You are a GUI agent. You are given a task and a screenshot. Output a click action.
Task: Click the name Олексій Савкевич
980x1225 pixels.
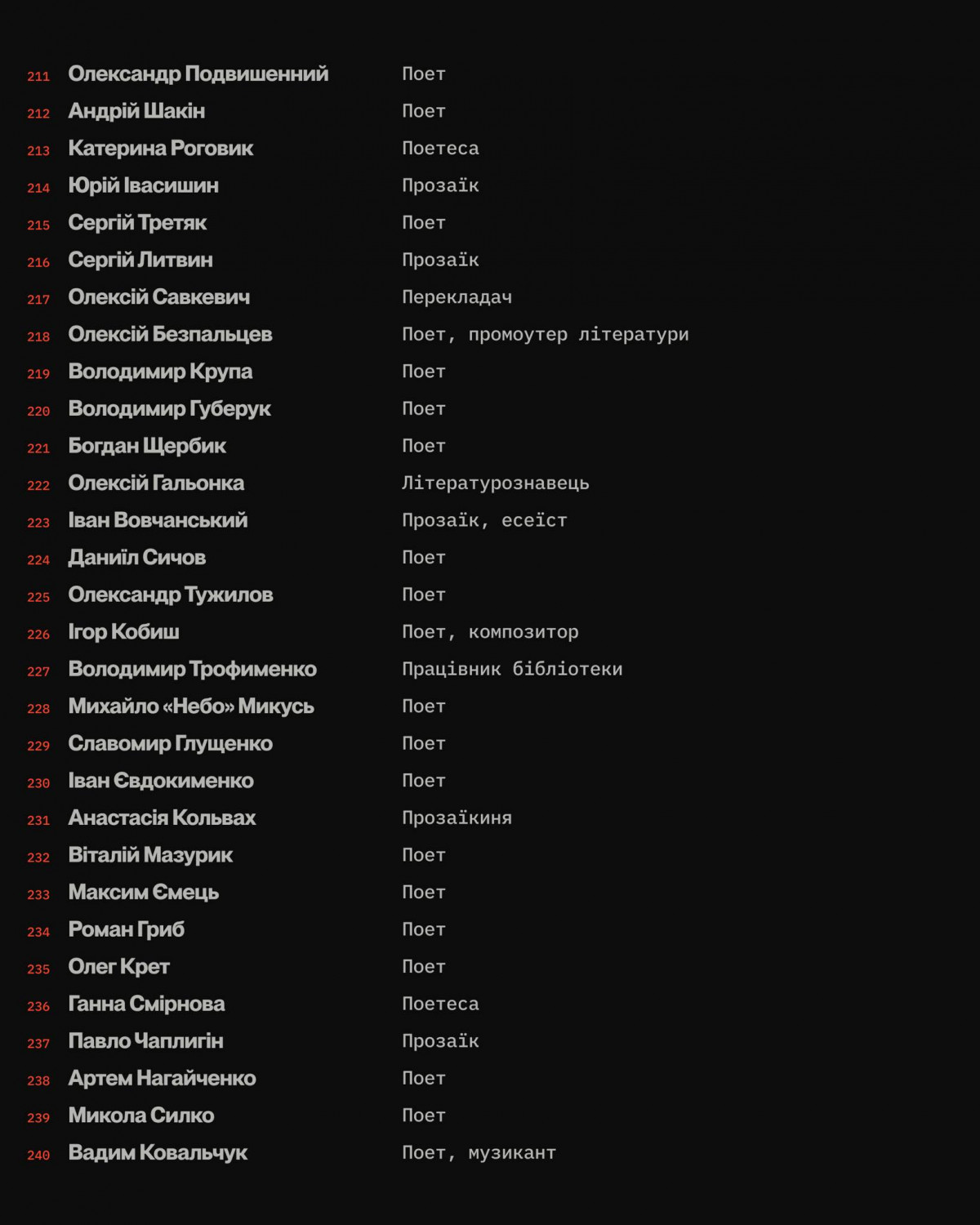pyautogui.click(x=158, y=297)
